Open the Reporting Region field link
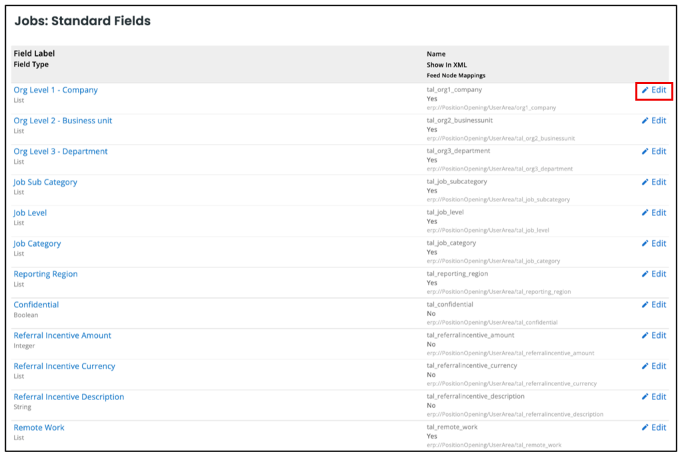 tap(45, 274)
